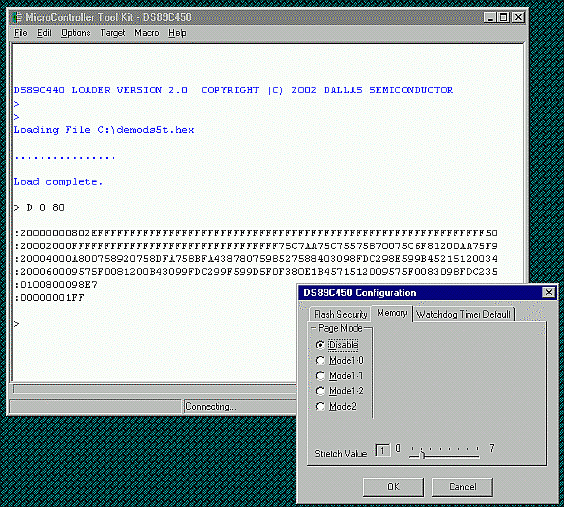Open the Options menu
This screenshot has height=507, width=564.
tap(76, 33)
